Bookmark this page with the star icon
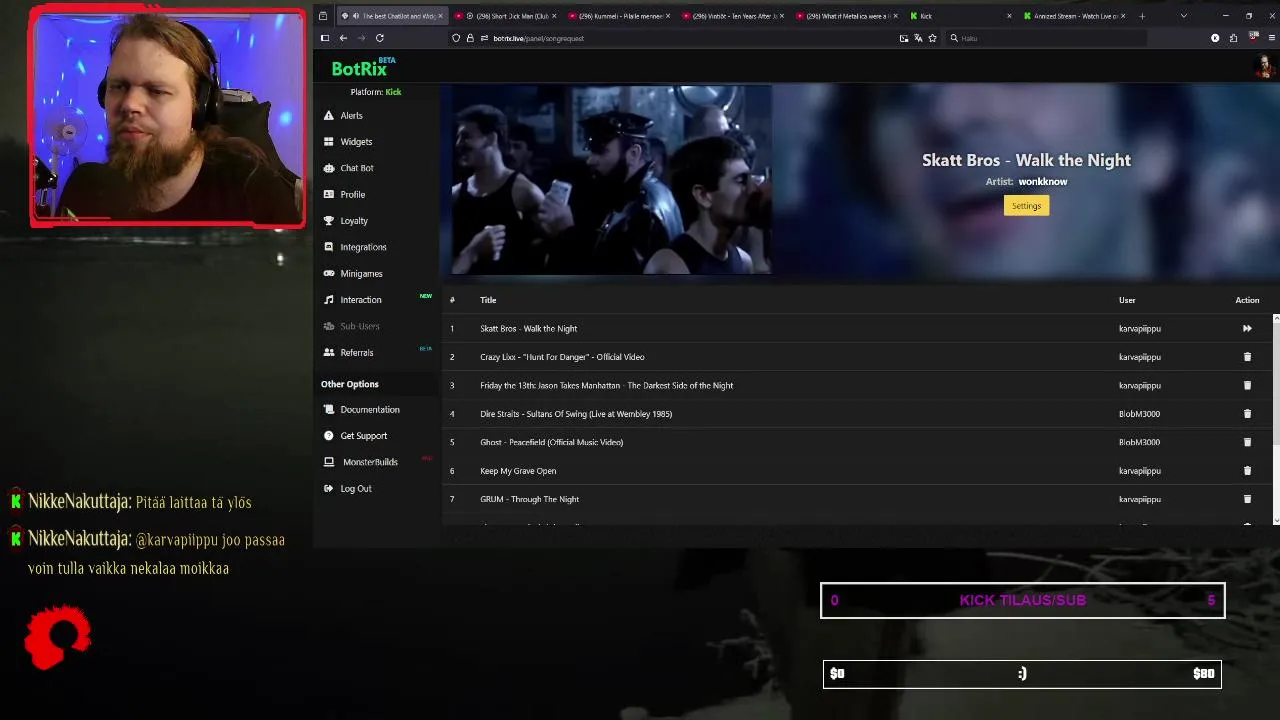 click(932, 38)
